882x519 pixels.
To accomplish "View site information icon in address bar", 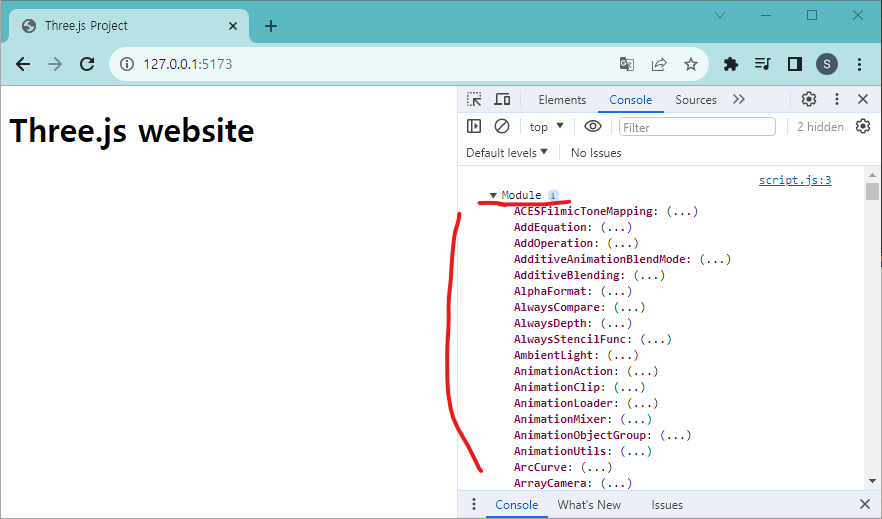I will point(127,64).
